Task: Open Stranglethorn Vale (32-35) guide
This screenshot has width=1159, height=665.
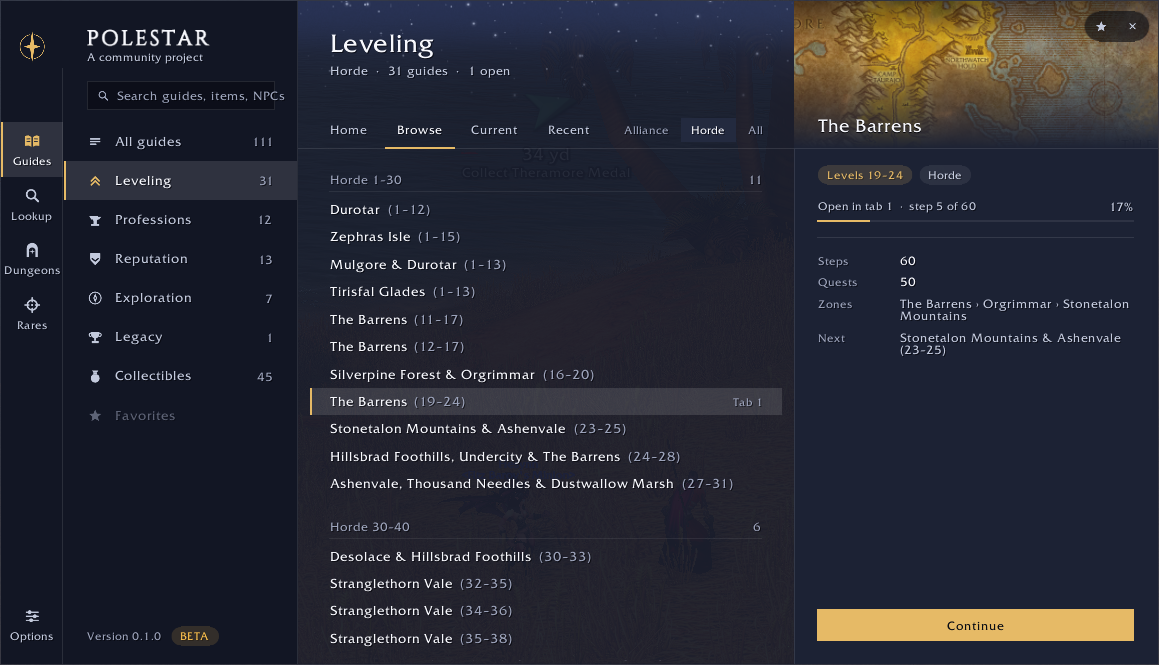Action: pyautogui.click(x=545, y=584)
